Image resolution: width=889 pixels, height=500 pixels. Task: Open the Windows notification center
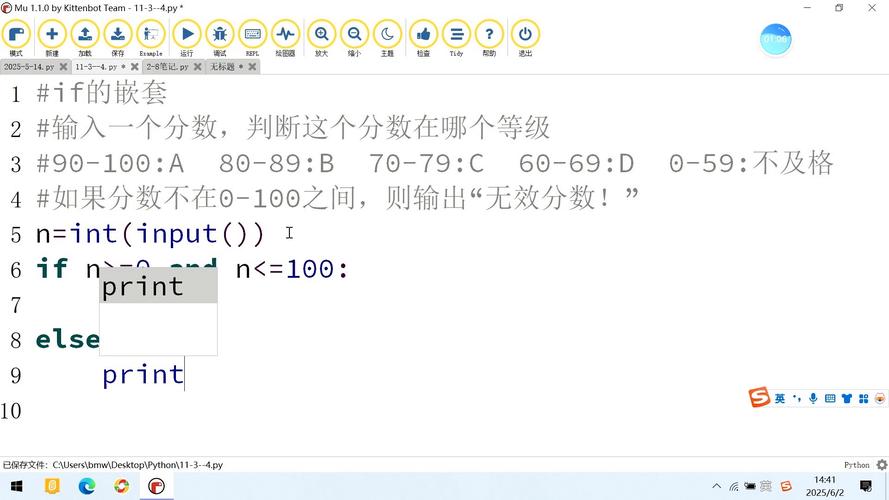(x=866, y=486)
